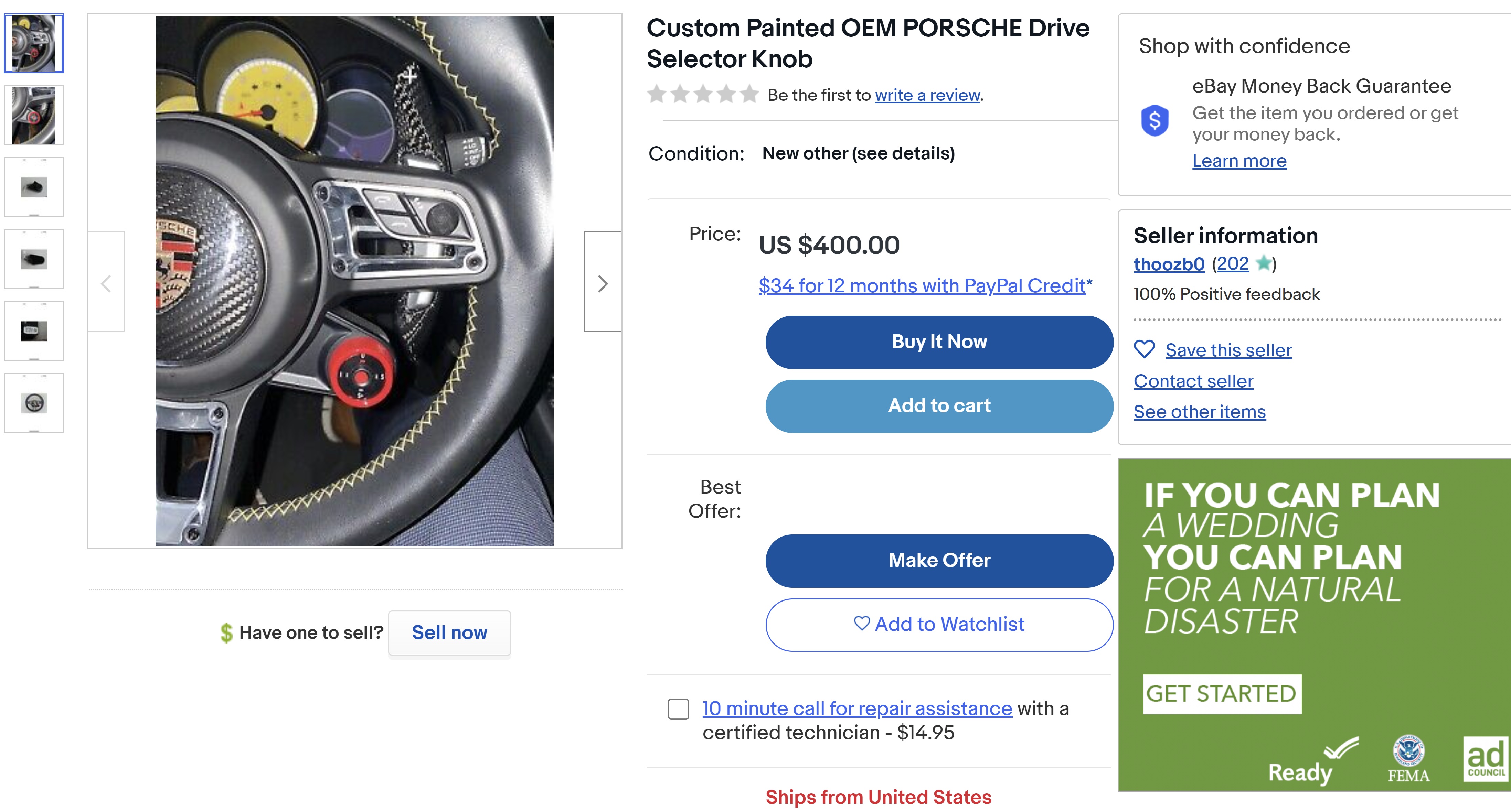Image resolution: width=1511 pixels, height=812 pixels.
Task: Add this item to Watchlist
Action: pyautogui.click(x=938, y=624)
